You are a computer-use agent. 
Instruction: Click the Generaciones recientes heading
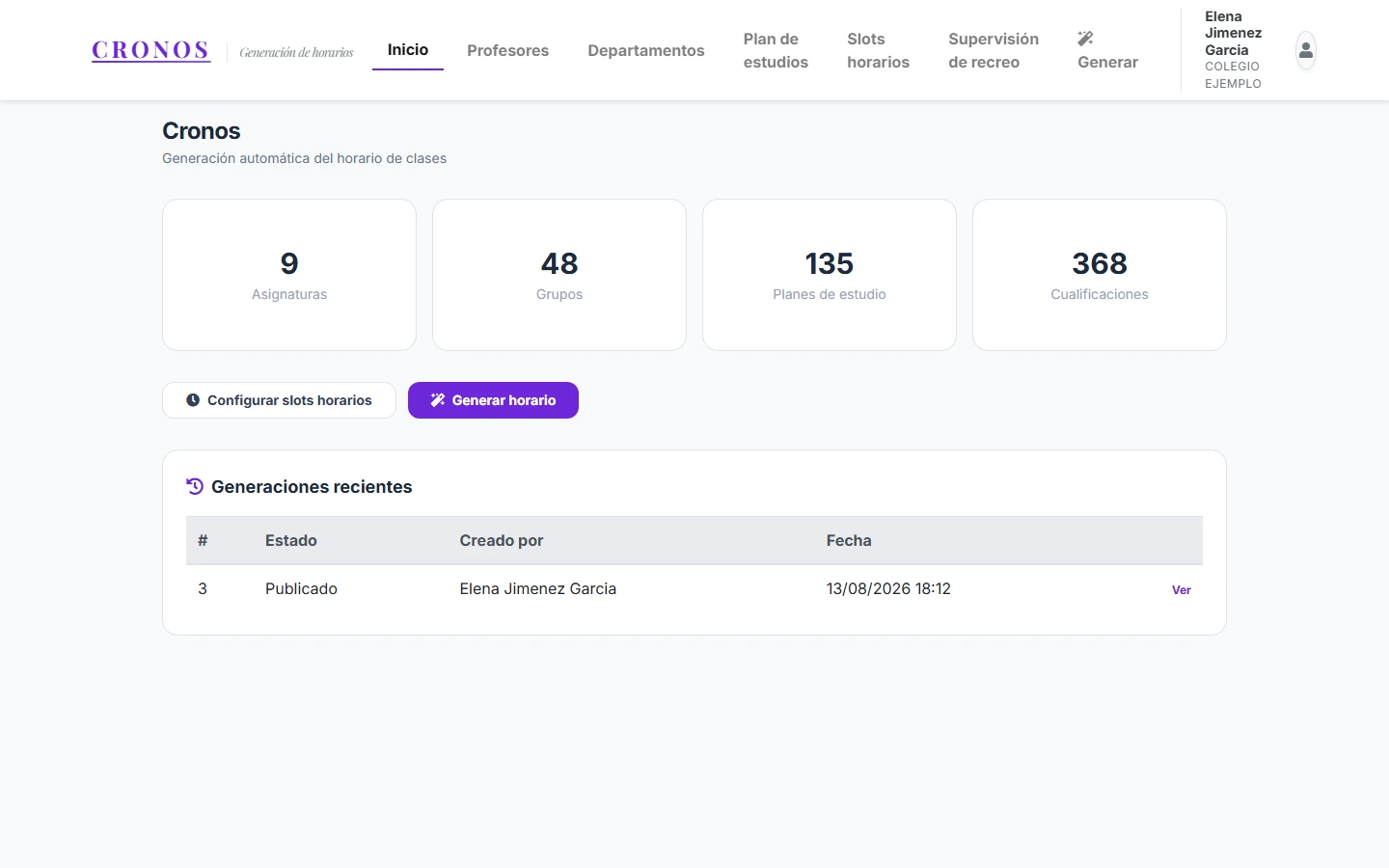312,487
